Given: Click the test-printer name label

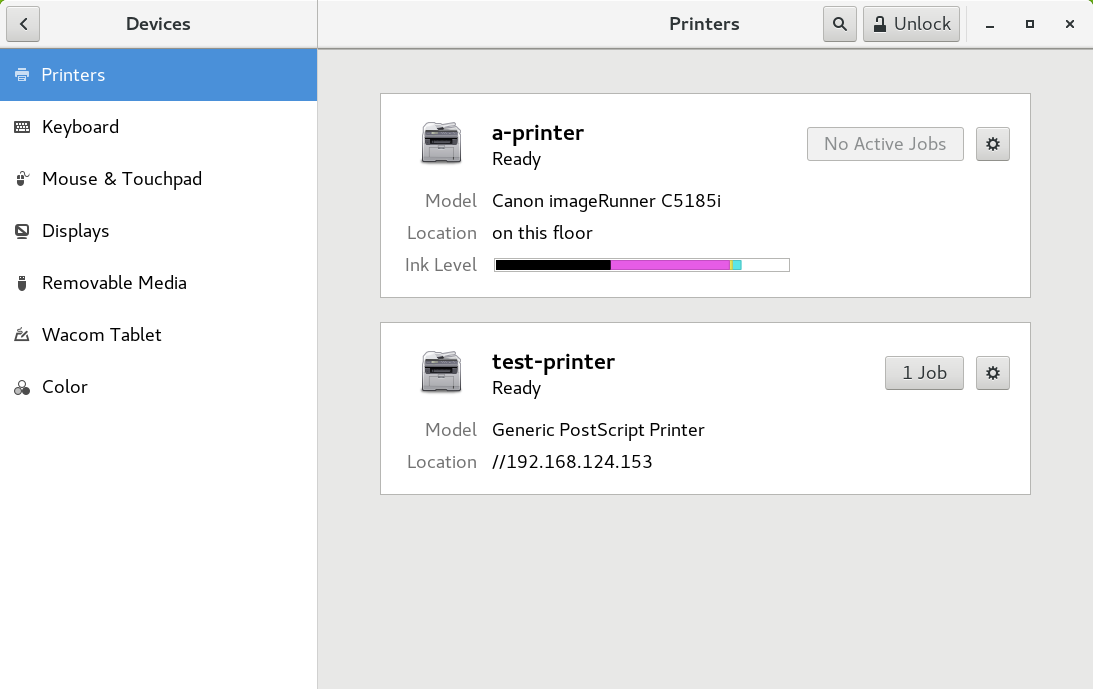Looking at the screenshot, I should [x=553, y=362].
